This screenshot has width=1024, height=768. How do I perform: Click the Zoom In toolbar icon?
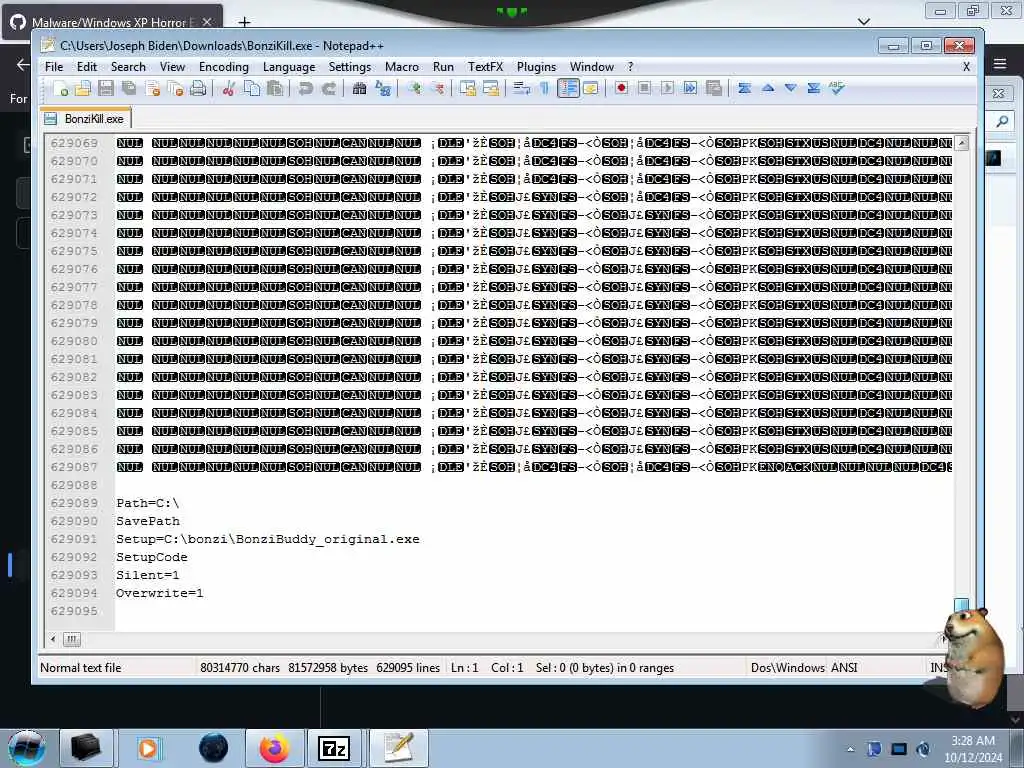coord(414,88)
